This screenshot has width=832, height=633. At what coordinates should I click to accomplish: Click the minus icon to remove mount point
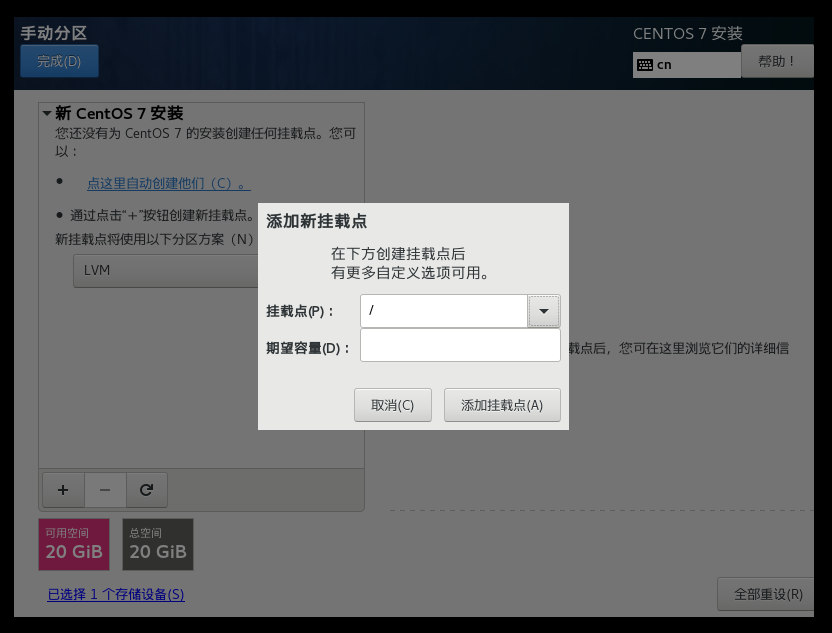pyautogui.click(x=105, y=490)
